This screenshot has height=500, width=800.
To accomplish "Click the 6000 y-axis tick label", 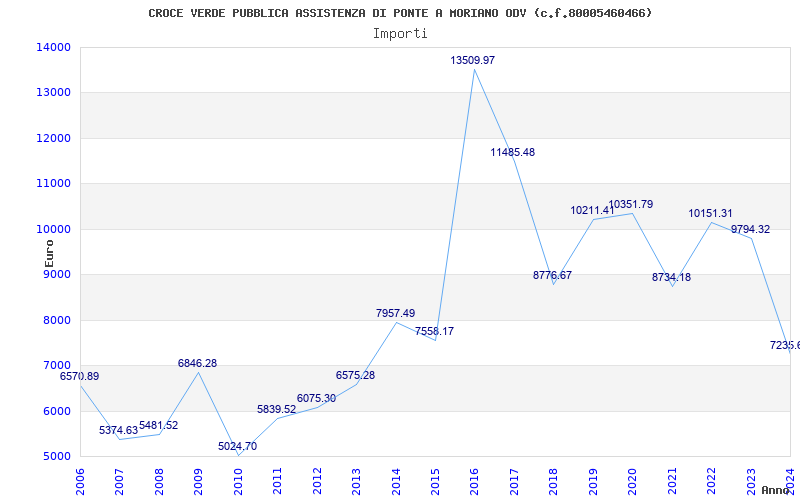I will click(56, 411).
